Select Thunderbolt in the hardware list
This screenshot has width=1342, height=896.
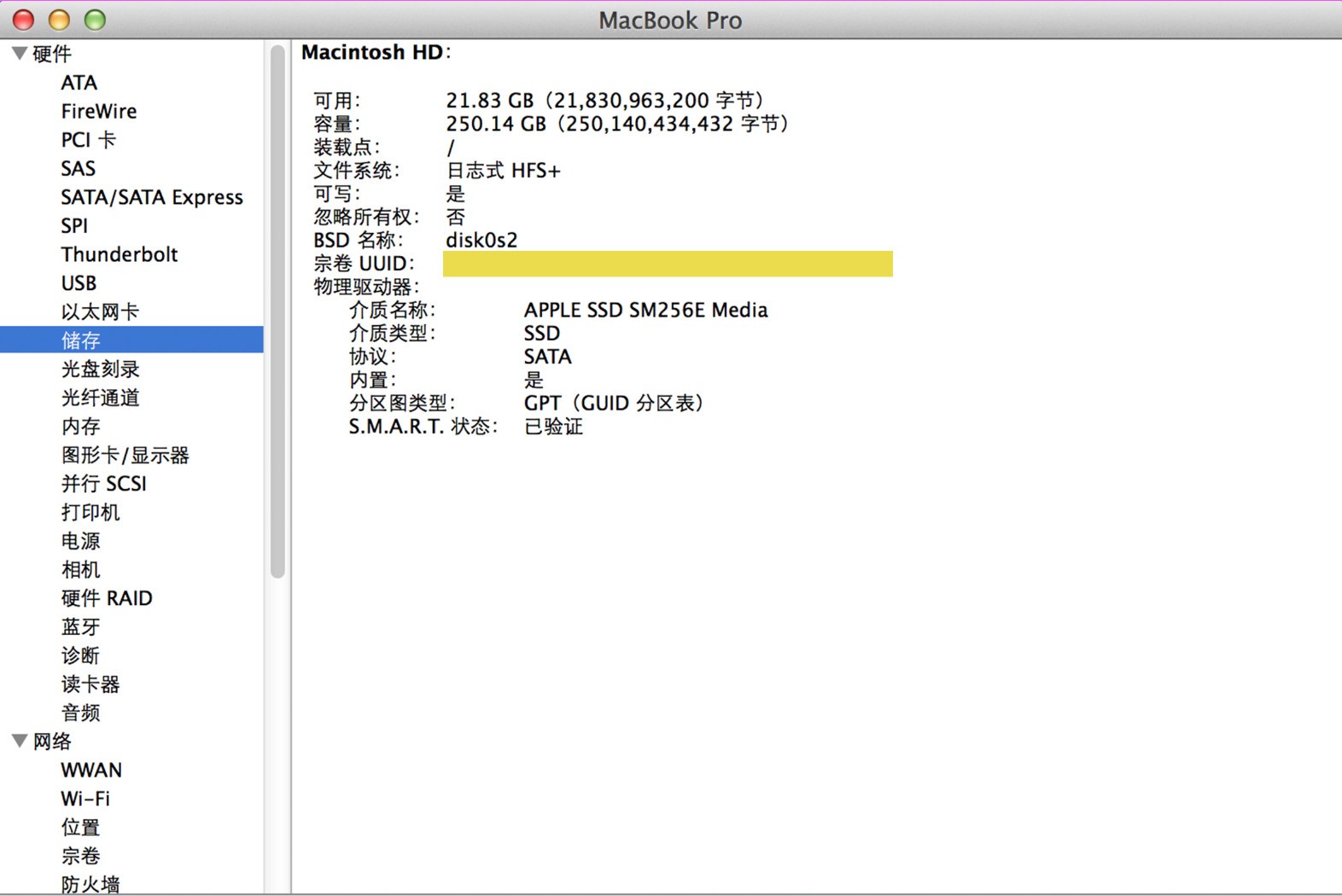tap(119, 254)
